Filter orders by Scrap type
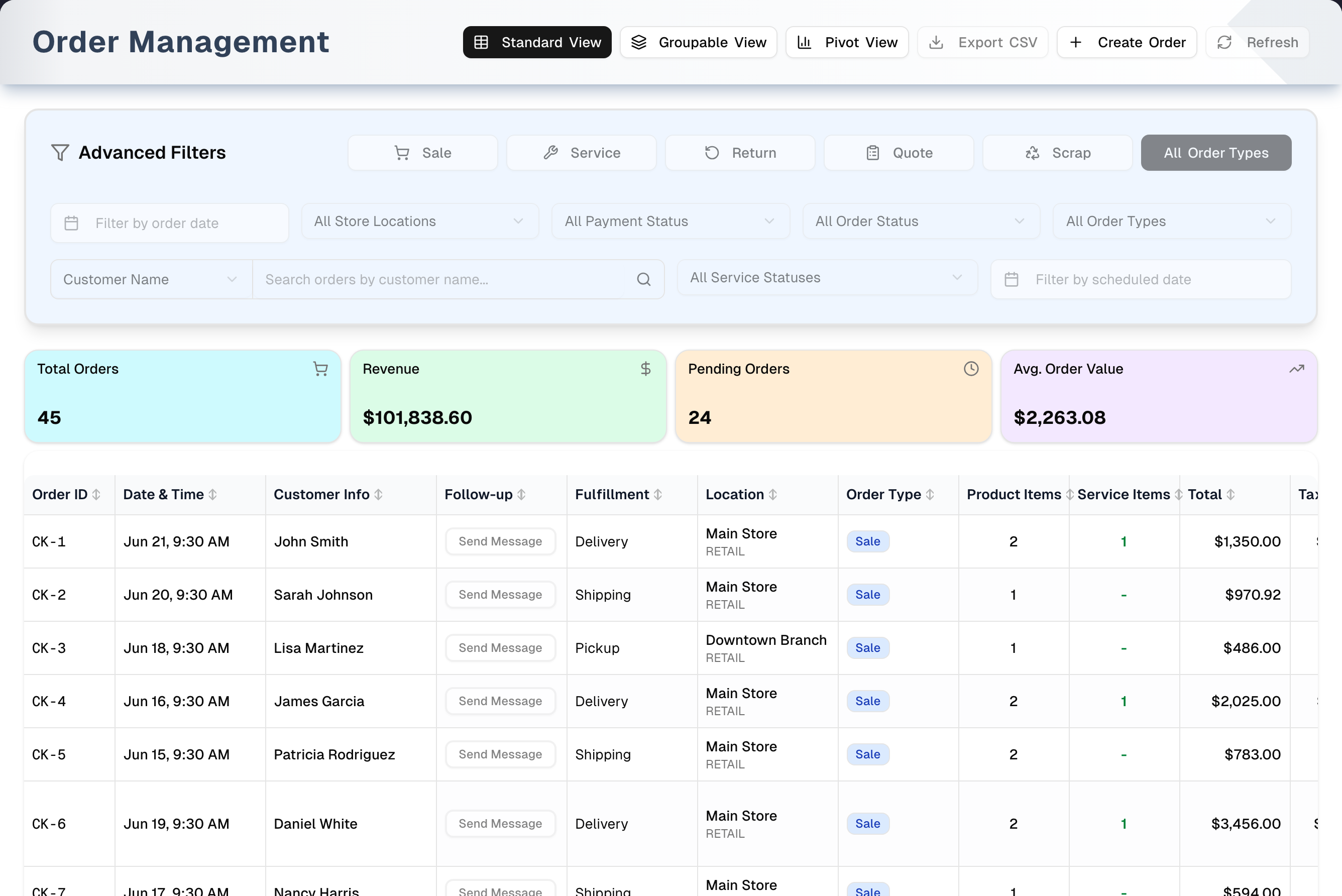 (x=1058, y=153)
